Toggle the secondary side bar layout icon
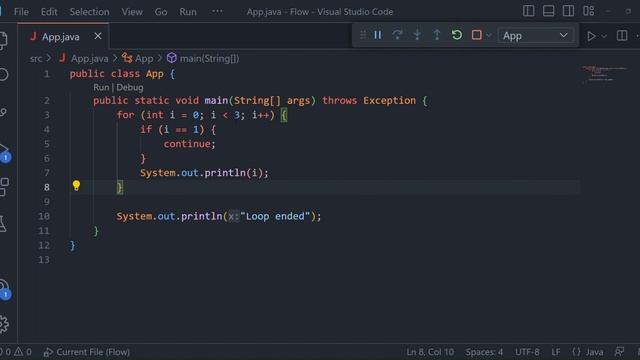The height and width of the screenshot is (360, 640). 568,11
